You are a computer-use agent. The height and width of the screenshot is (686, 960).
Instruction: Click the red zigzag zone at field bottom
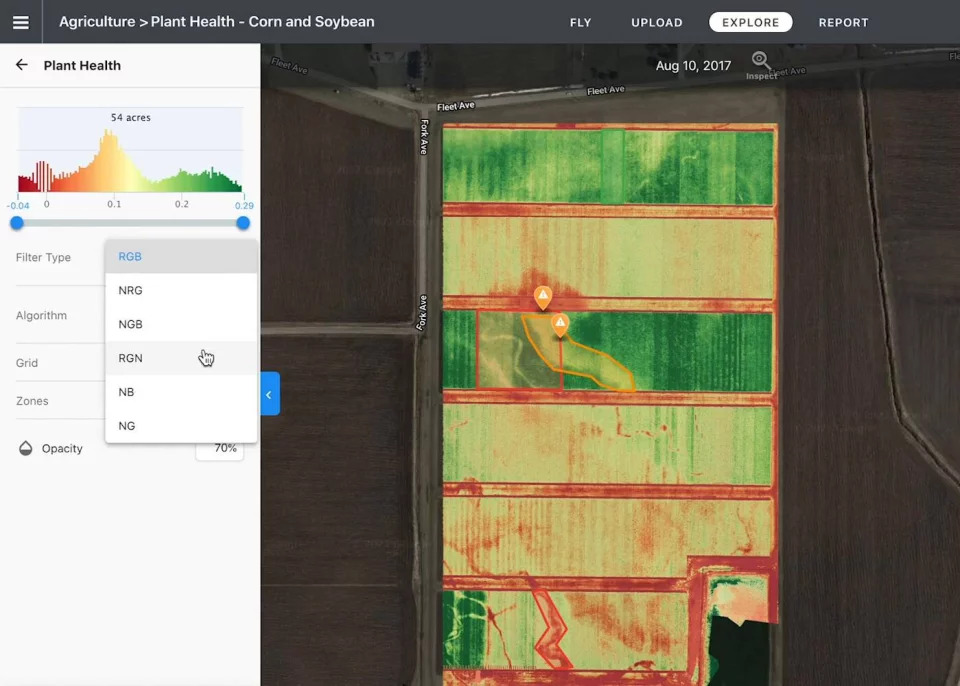[551, 631]
